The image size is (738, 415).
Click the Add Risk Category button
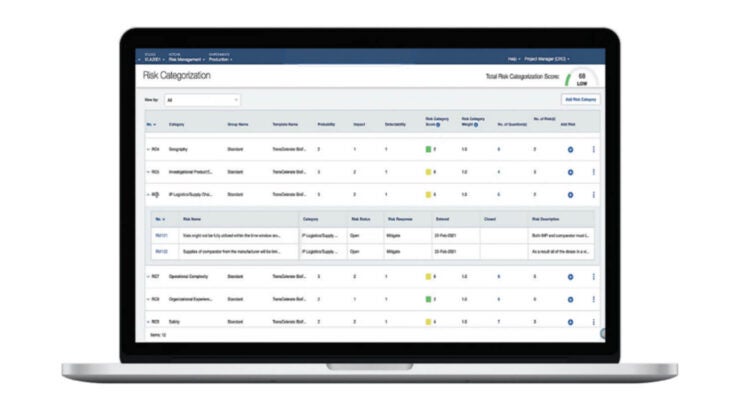tap(580, 100)
